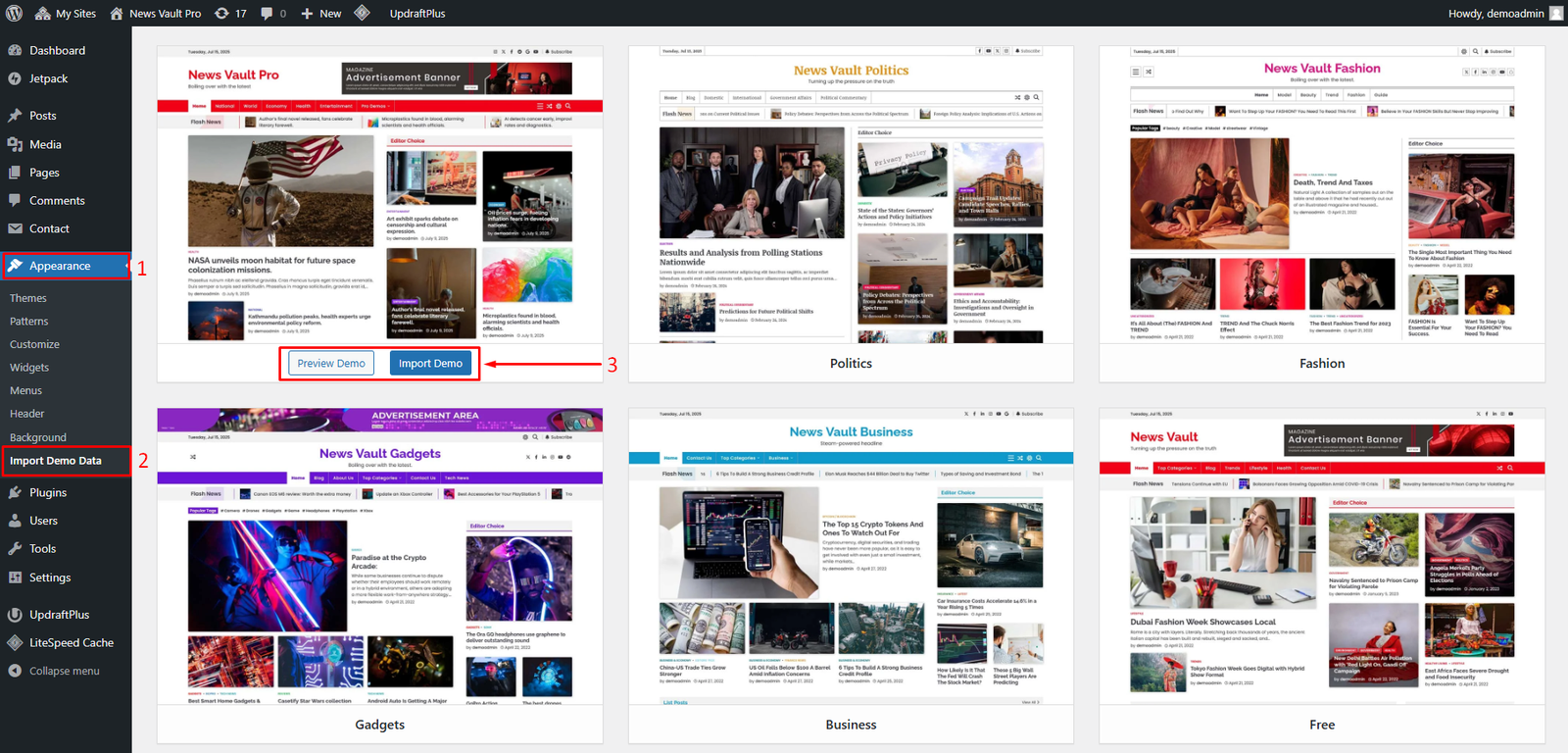Screen dimensions: 1568x753
Task: Open the Pages menu
Action: [66, 173]
